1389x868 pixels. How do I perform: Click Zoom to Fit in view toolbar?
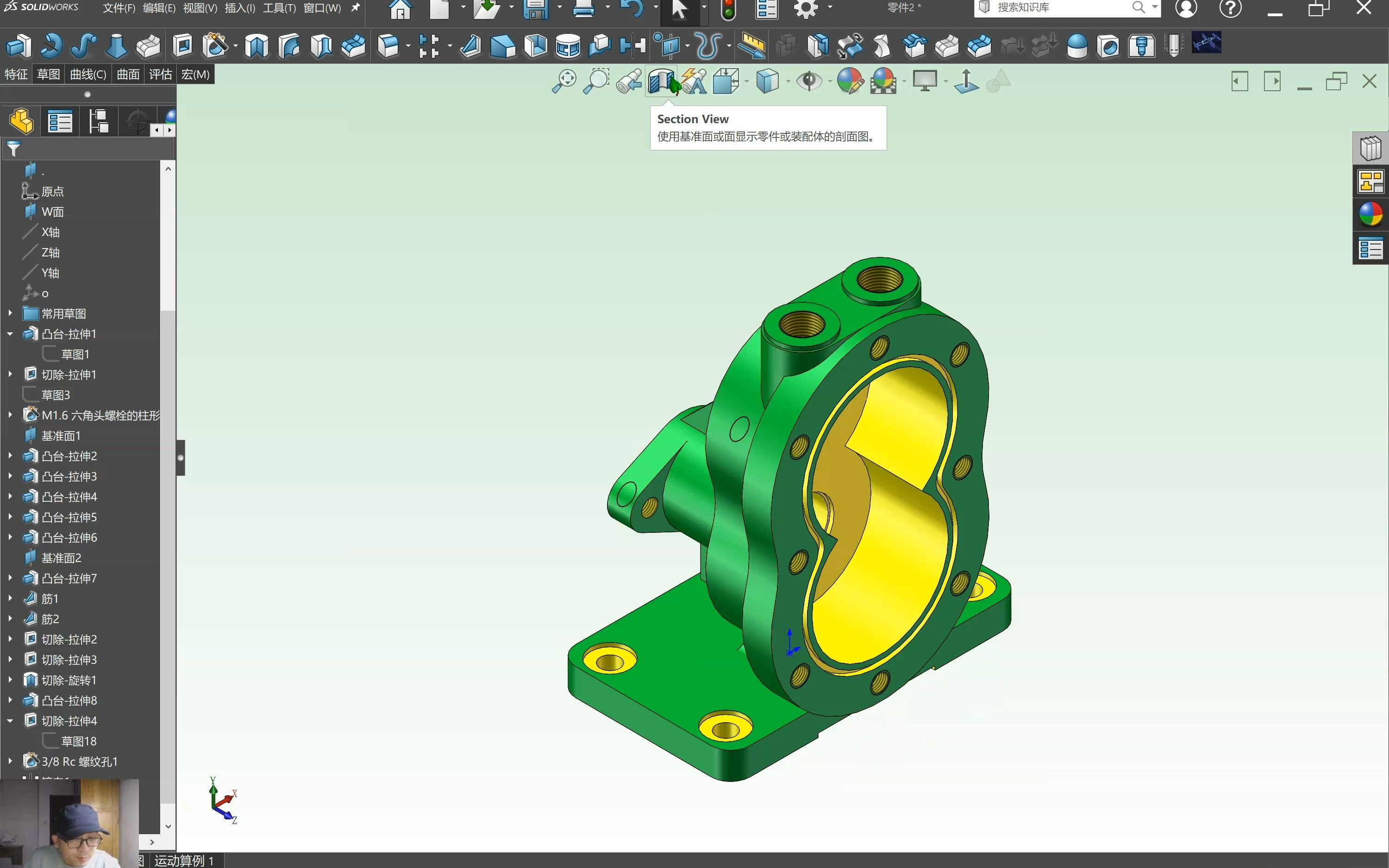click(563, 81)
